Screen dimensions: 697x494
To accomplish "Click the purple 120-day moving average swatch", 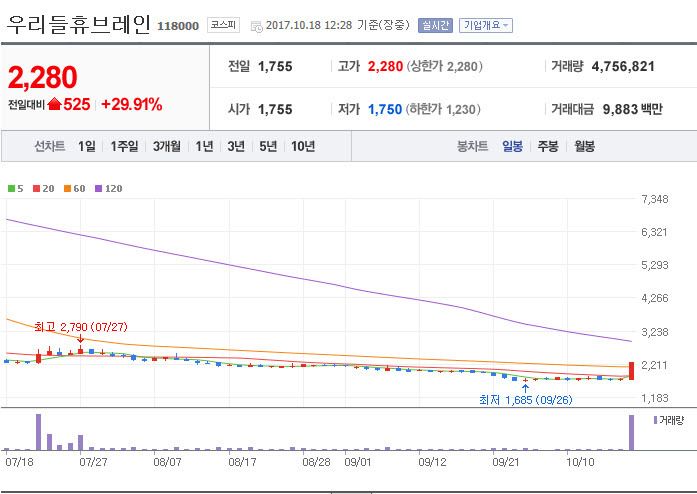I will coord(99,189).
